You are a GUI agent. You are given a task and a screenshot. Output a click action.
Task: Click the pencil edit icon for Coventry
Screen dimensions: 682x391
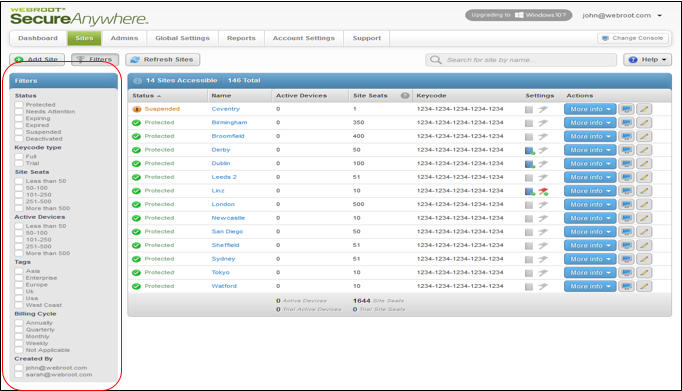[644, 109]
